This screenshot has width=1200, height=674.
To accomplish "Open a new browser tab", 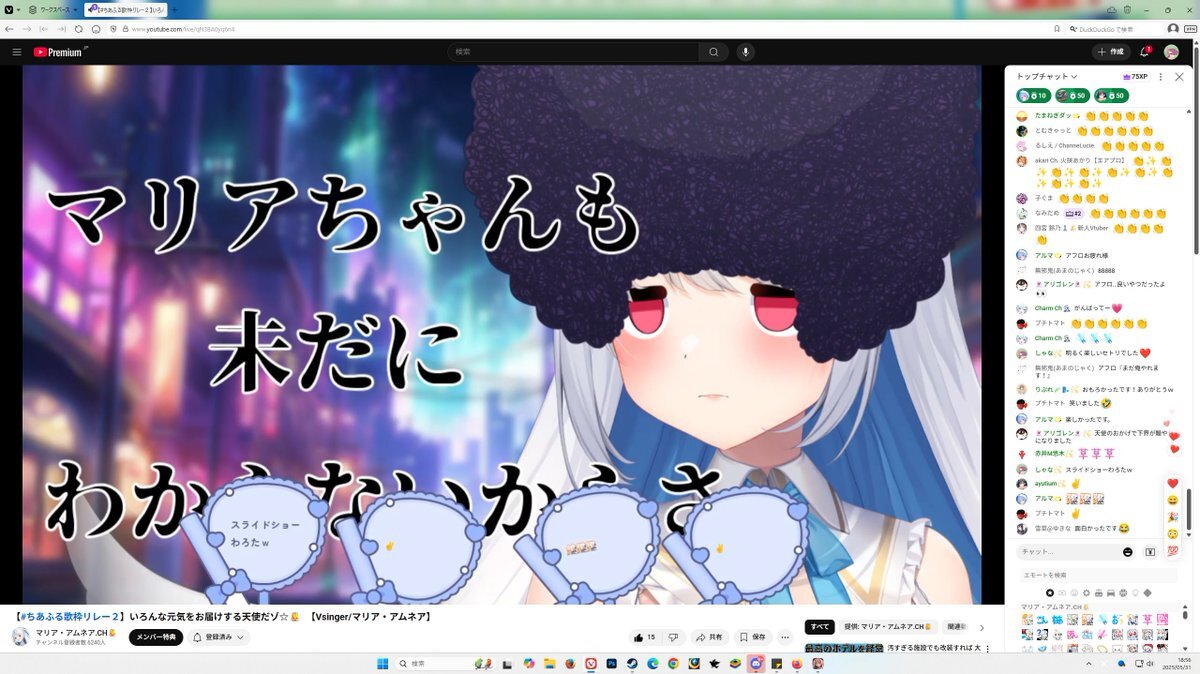I will (x=174, y=9).
